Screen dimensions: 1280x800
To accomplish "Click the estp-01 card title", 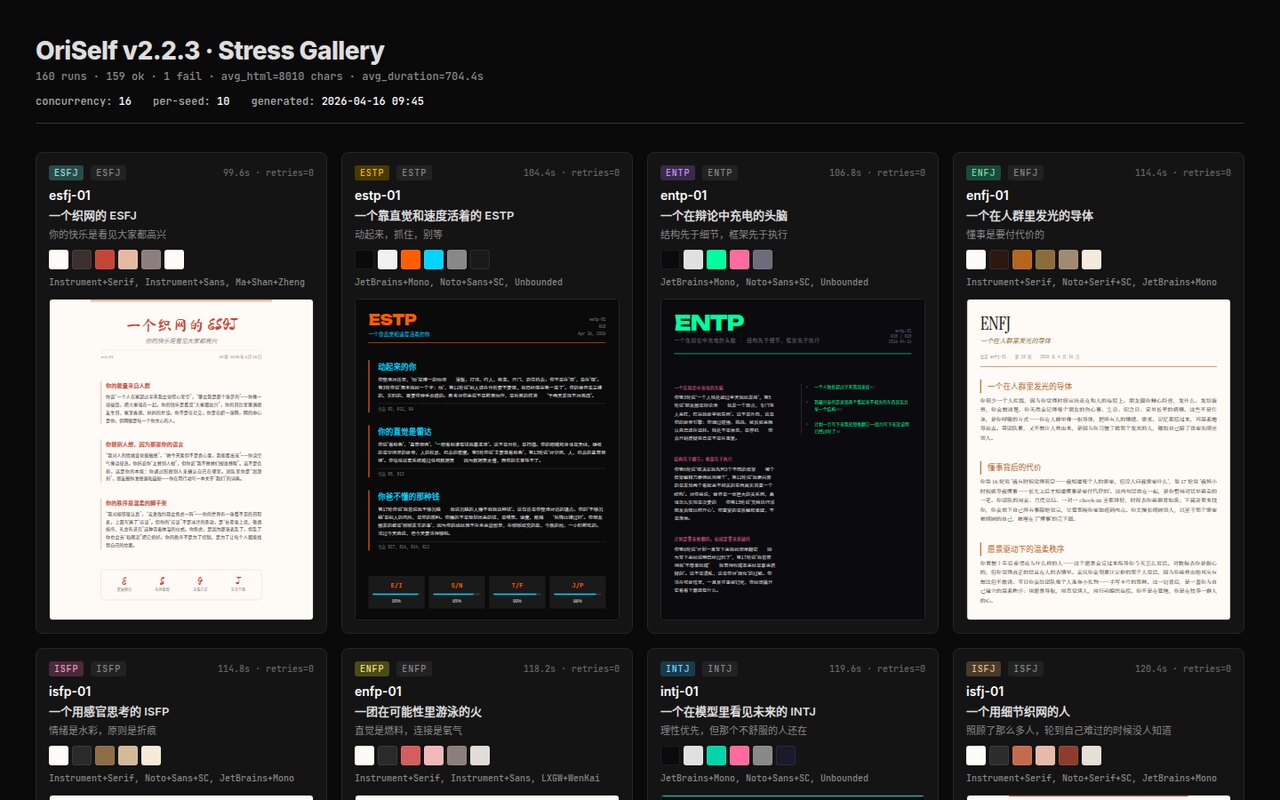I will coord(377,195).
